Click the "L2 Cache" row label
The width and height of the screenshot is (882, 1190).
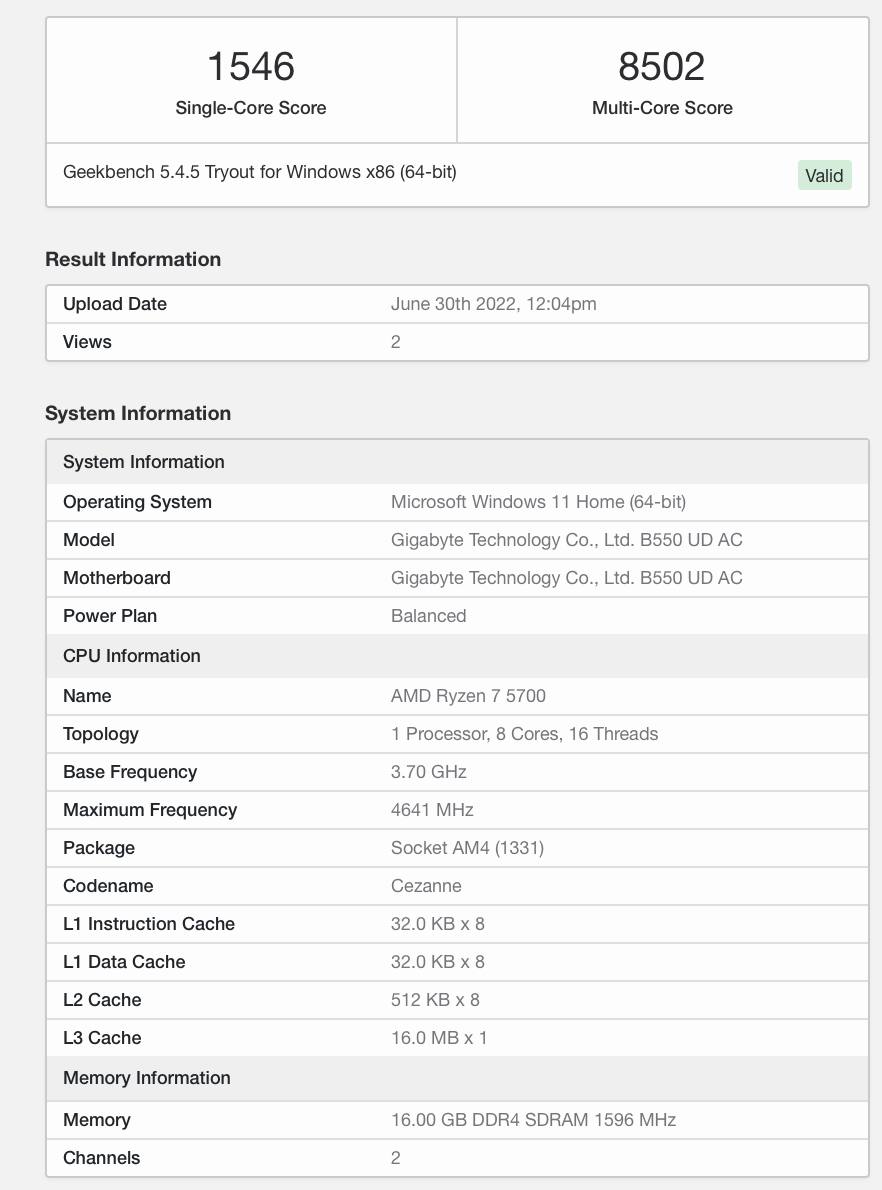[102, 1000]
